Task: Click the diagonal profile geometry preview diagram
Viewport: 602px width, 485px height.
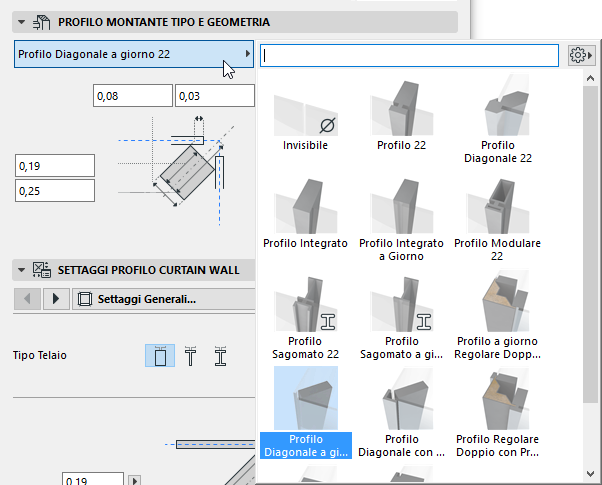Action: 177,171
